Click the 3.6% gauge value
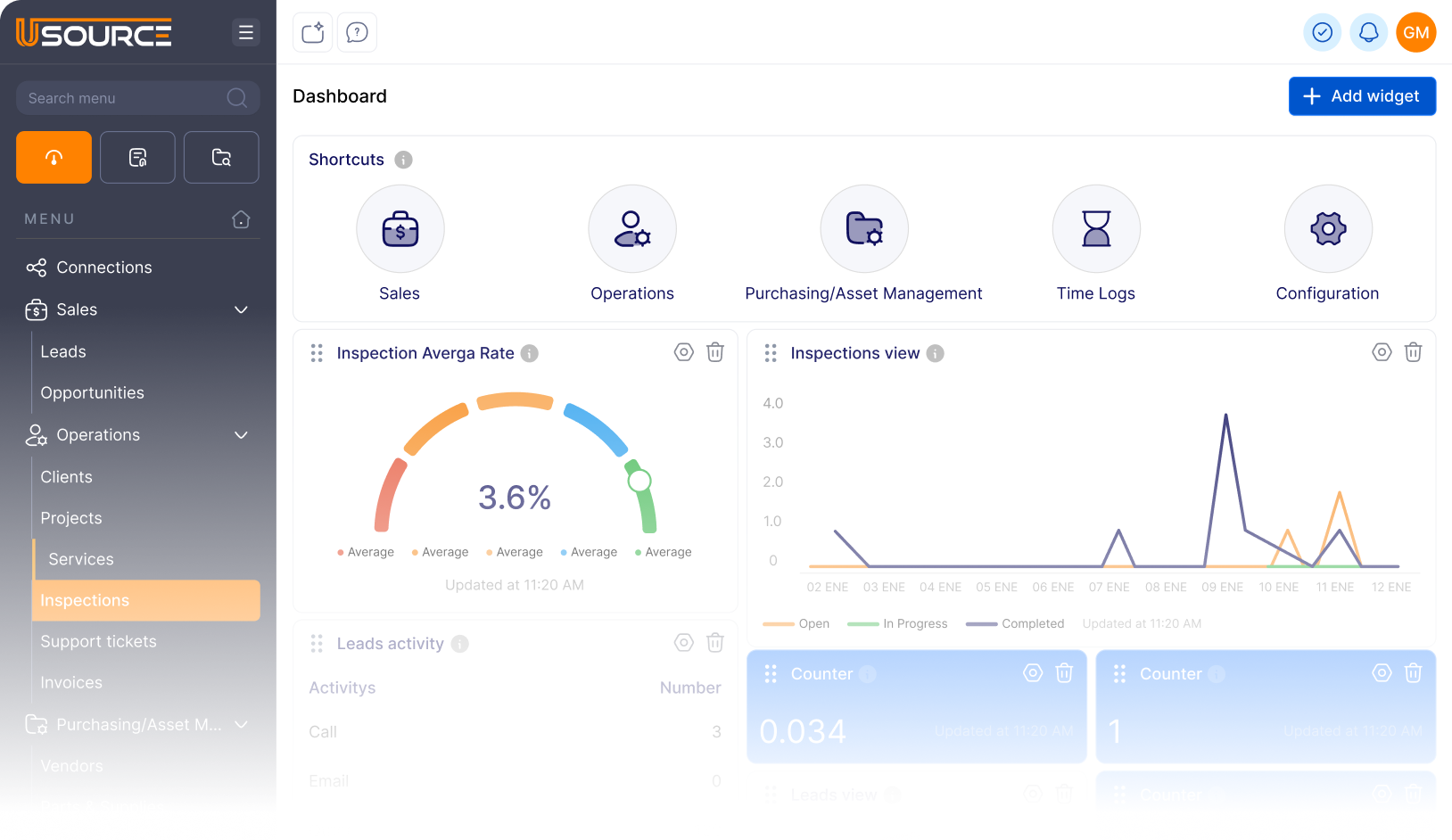Screen dimensions: 1452x840 coord(515,498)
